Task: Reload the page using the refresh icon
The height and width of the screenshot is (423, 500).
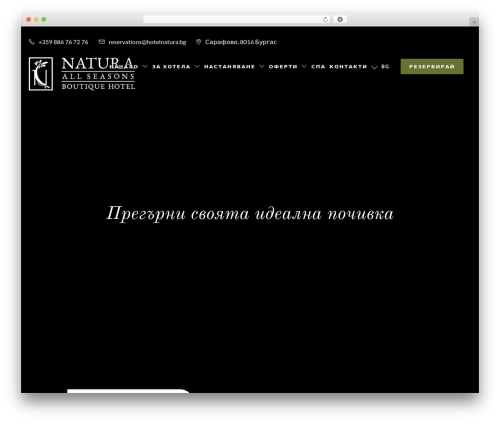Action: pyautogui.click(x=325, y=20)
